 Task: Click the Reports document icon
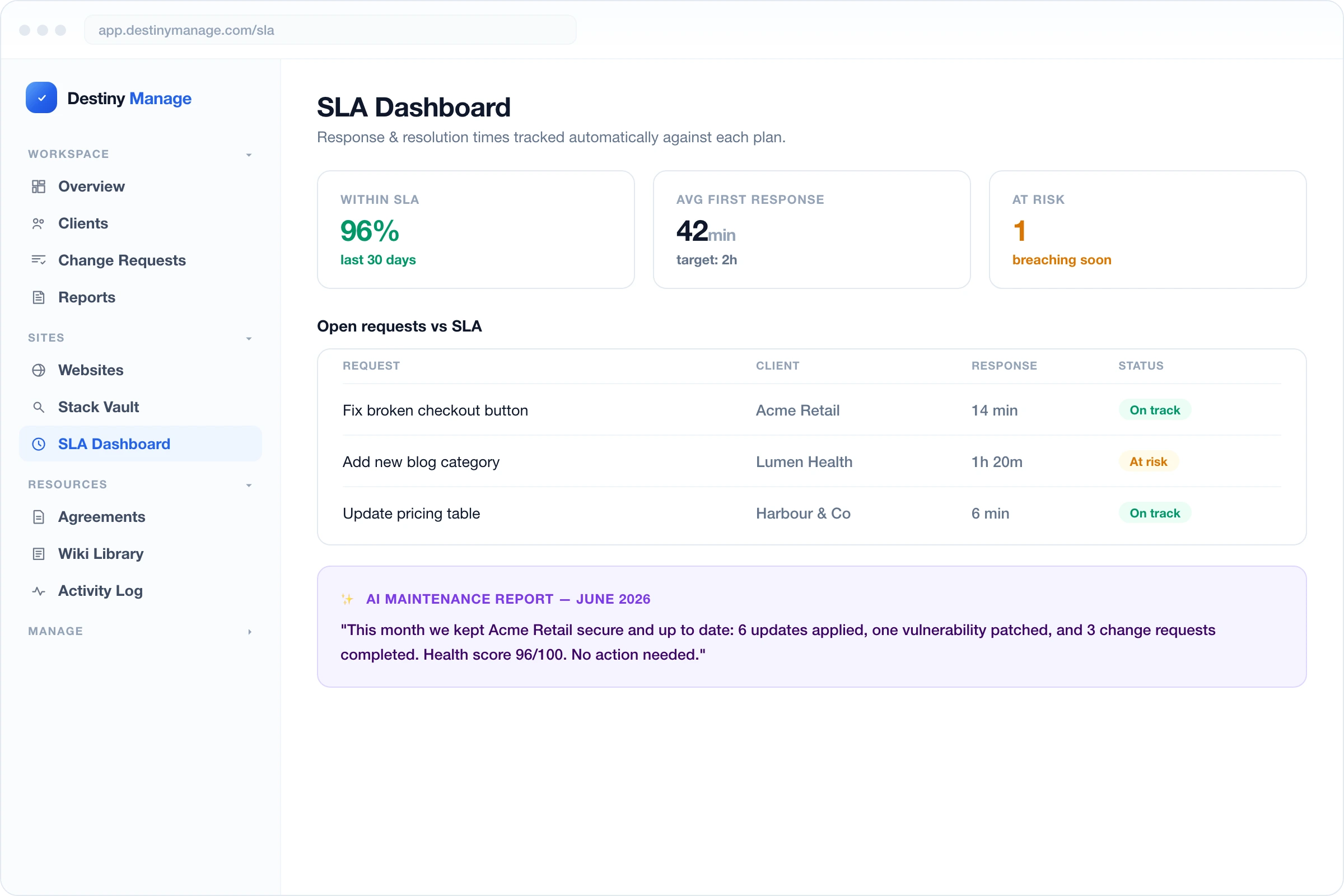pyautogui.click(x=38, y=297)
